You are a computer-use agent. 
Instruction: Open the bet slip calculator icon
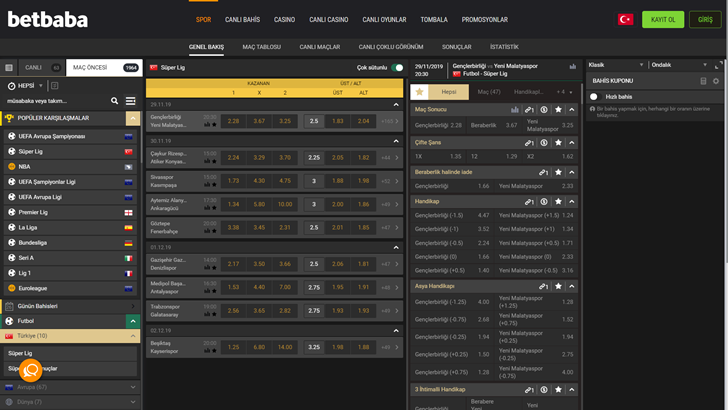tap(703, 81)
